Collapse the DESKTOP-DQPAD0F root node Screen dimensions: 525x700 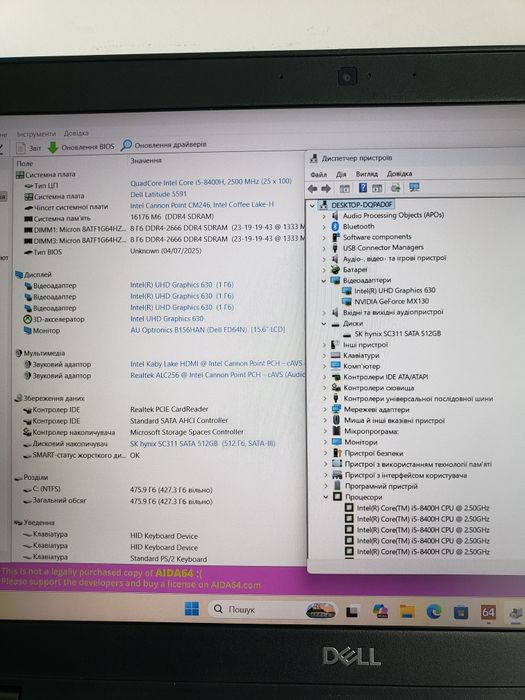[312, 205]
